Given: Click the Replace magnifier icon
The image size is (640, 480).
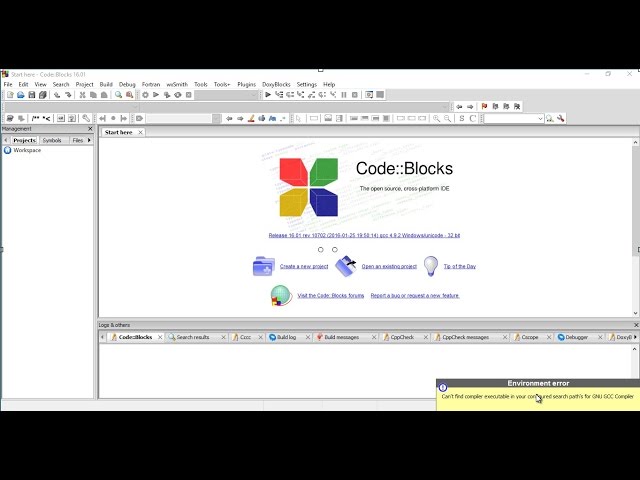Looking at the screenshot, I should (129, 95).
